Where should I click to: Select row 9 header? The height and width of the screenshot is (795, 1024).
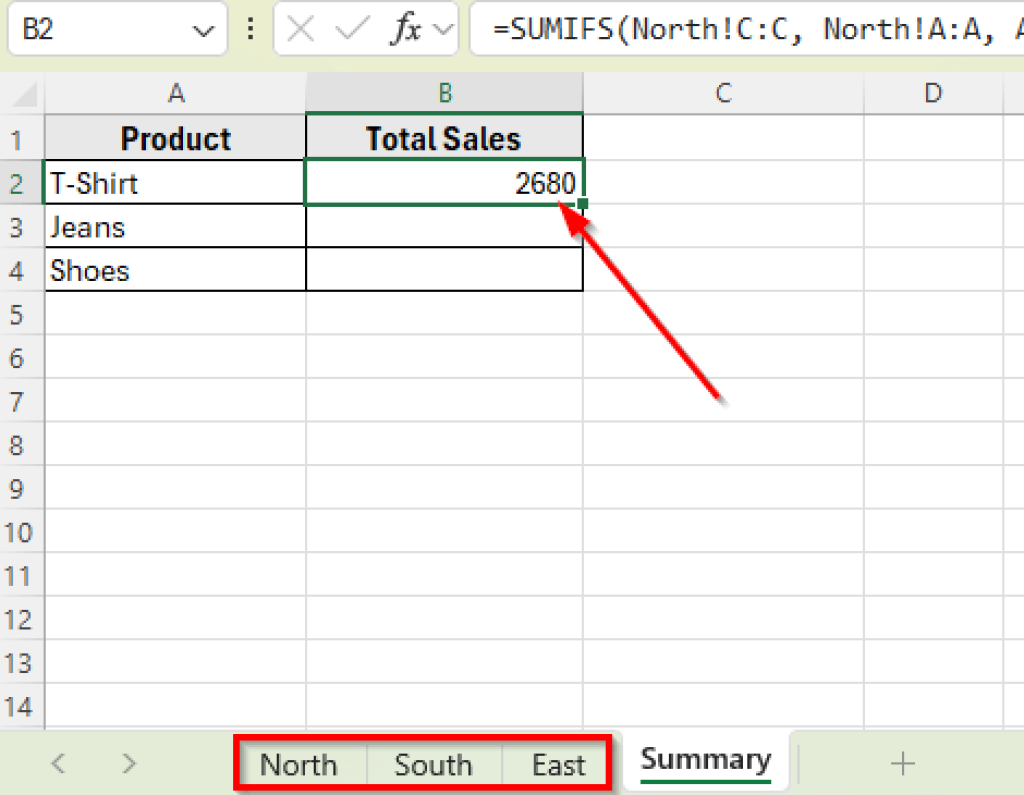tap(22, 489)
